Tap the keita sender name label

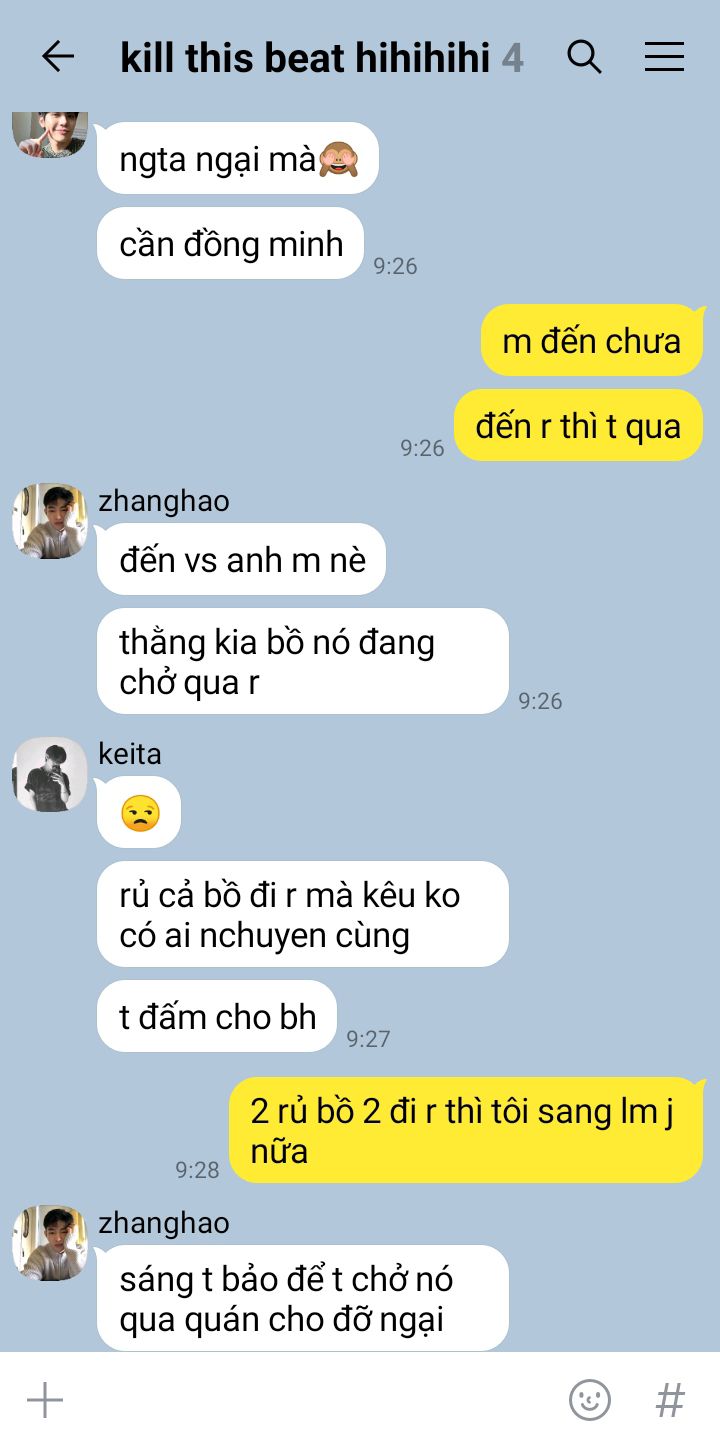coord(130,753)
